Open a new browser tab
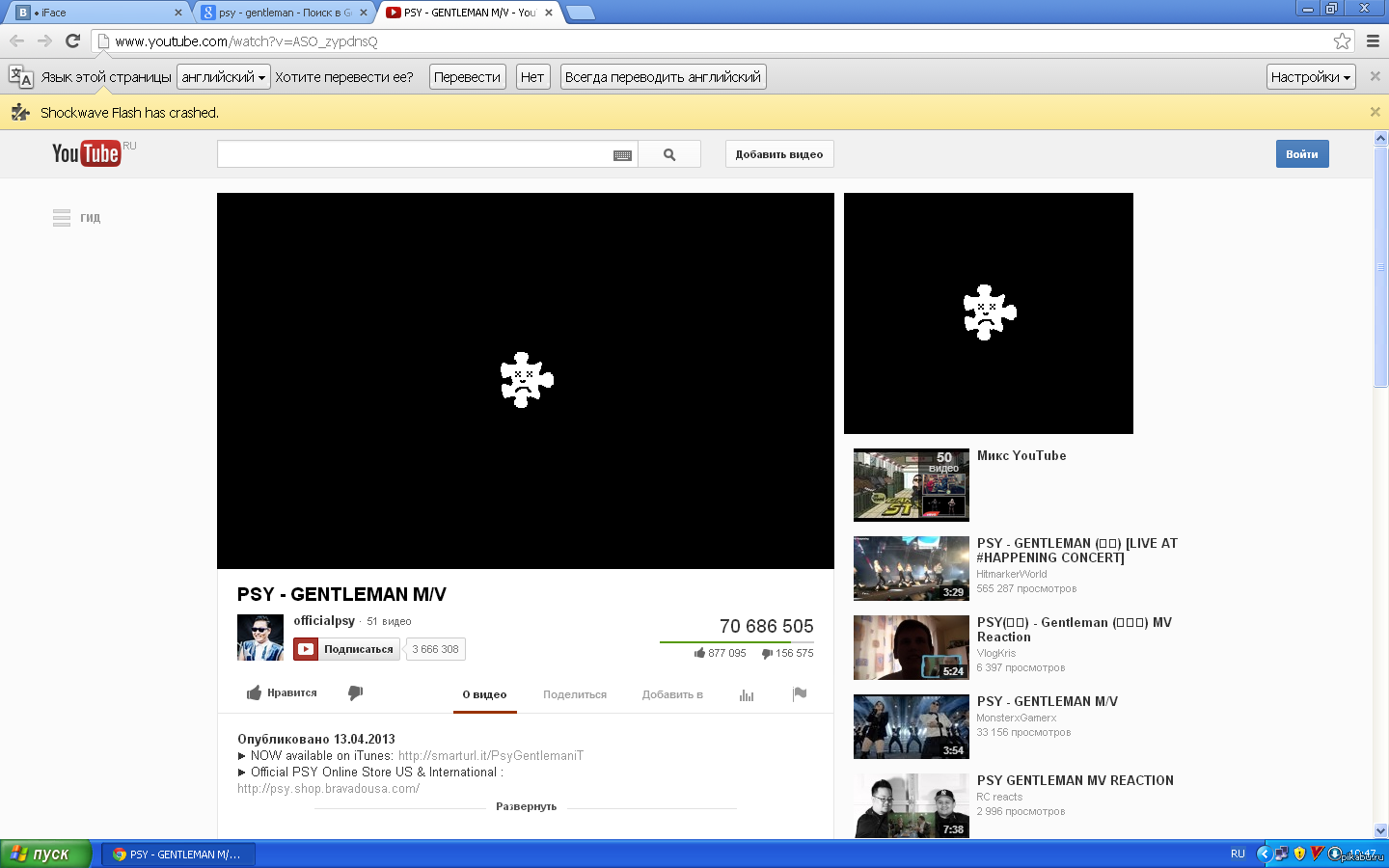Image resolution: width=1389 pixels, height=868 pixels. click(x=581, y=13)
